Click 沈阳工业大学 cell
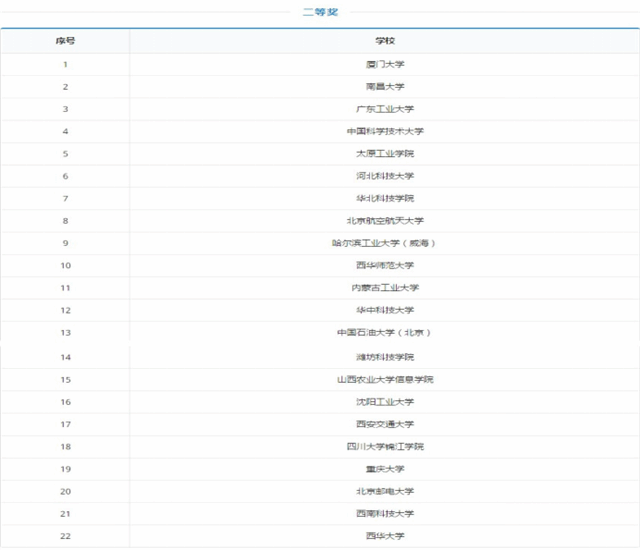The image size is (640, 550). [x=385, y=402]
